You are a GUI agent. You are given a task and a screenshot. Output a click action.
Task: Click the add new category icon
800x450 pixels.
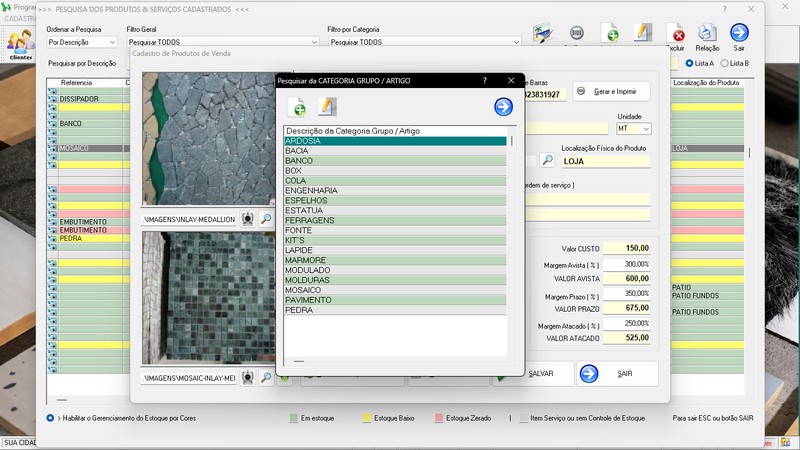(x=297, y=107)
